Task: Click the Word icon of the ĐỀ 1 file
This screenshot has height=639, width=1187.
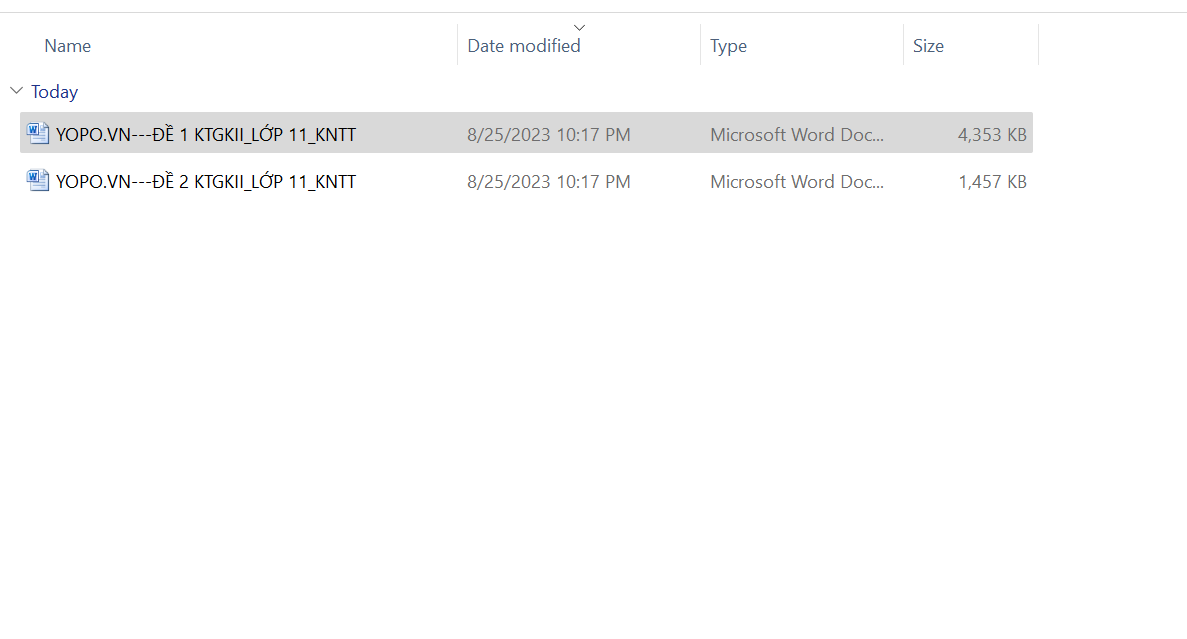Action: (x=38, y=133)
